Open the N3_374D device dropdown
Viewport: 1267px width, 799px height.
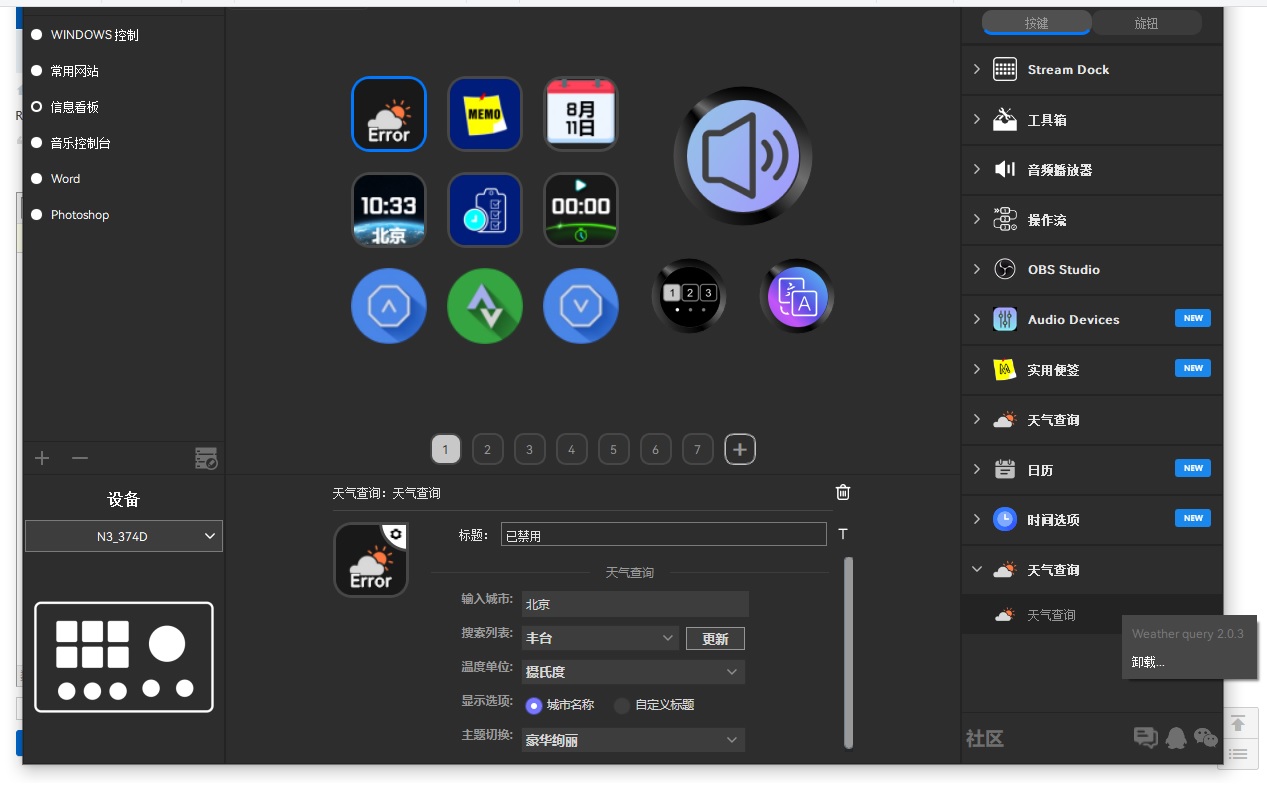click(124, 536)
